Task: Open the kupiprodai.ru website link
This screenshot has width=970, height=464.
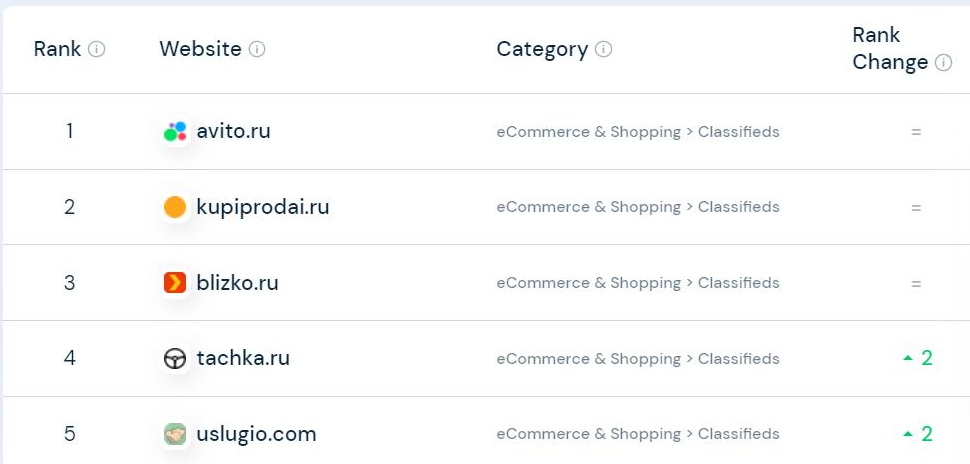Action: (262, 207)
